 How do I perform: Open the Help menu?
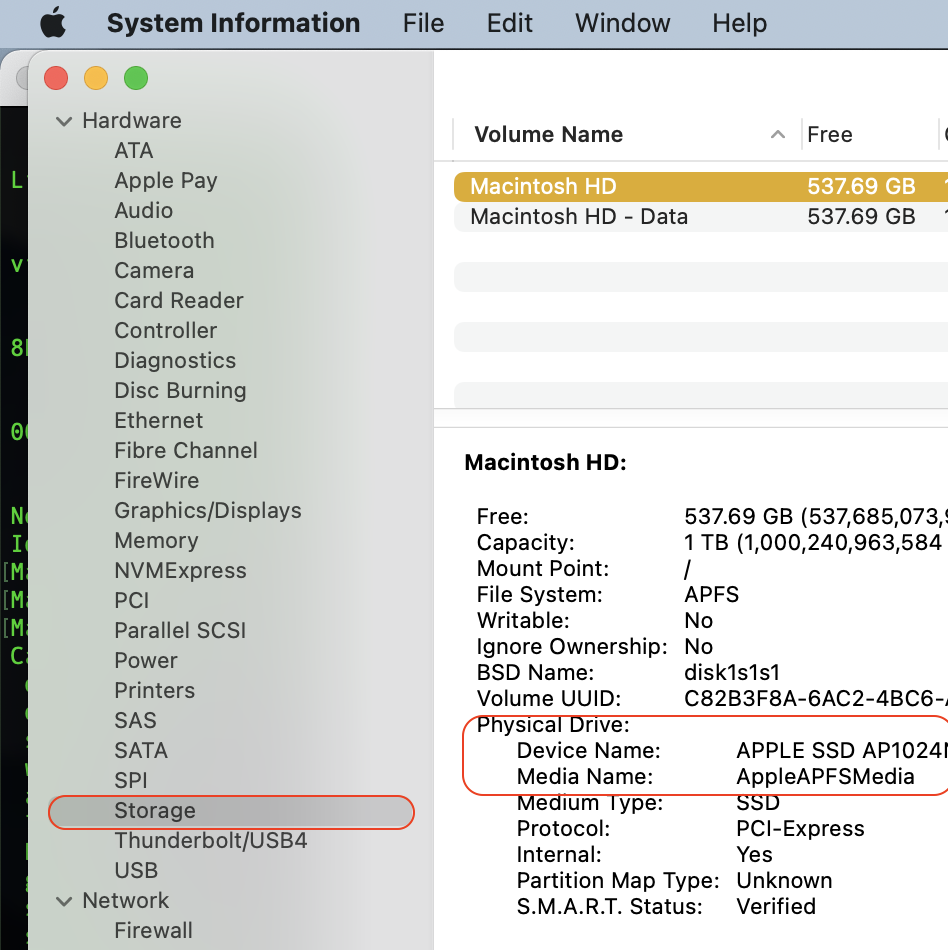739,23
